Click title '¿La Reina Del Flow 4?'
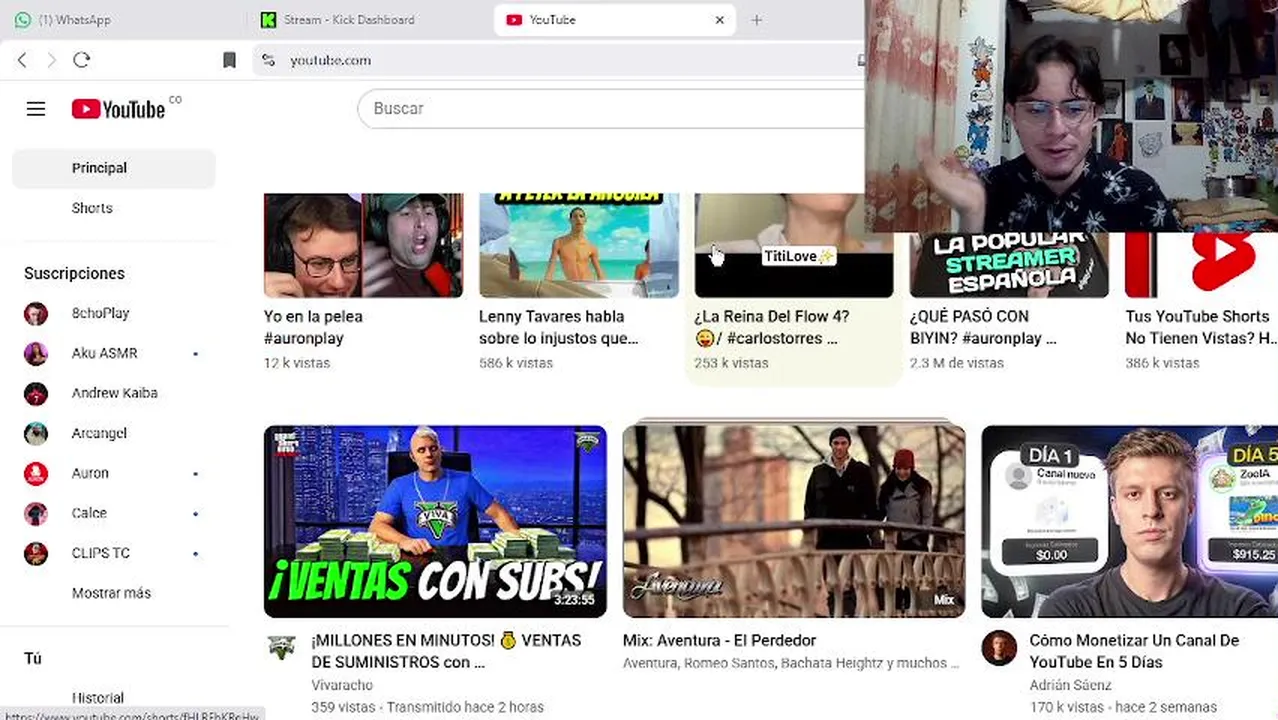The height and width of the screenshot is (720, 1278). [771, 327]
